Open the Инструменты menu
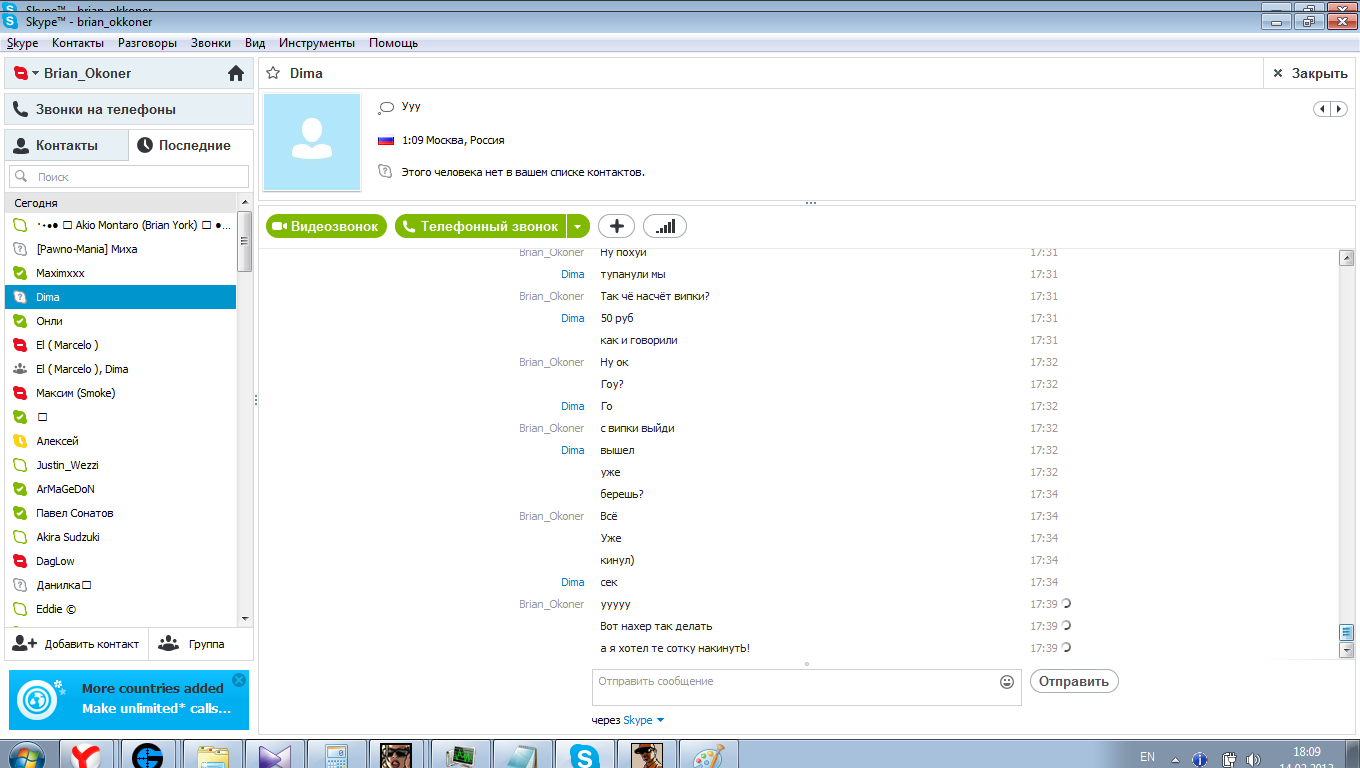This screenshot has width=1360, height=768. 317,43
